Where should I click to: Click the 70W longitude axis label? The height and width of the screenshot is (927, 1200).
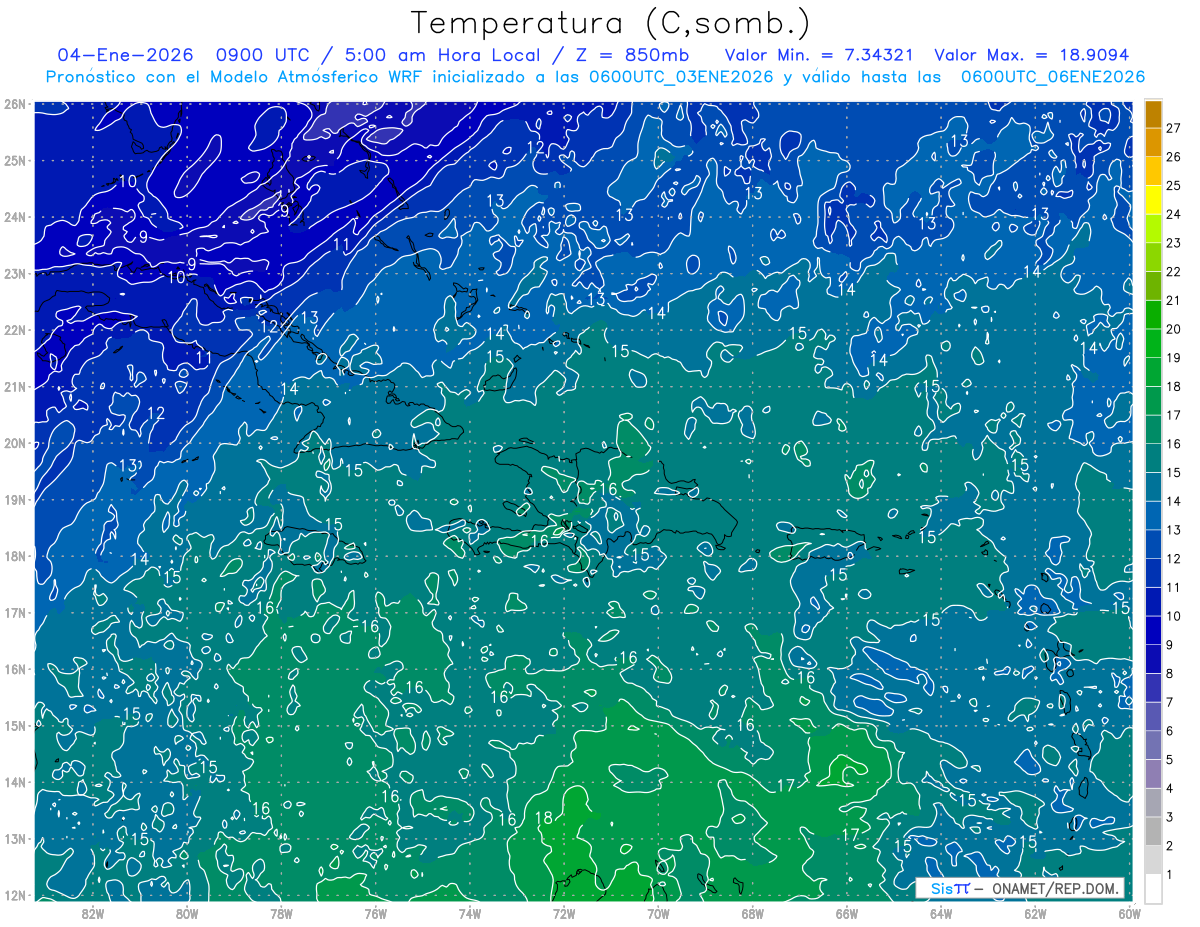pos(658,913)
